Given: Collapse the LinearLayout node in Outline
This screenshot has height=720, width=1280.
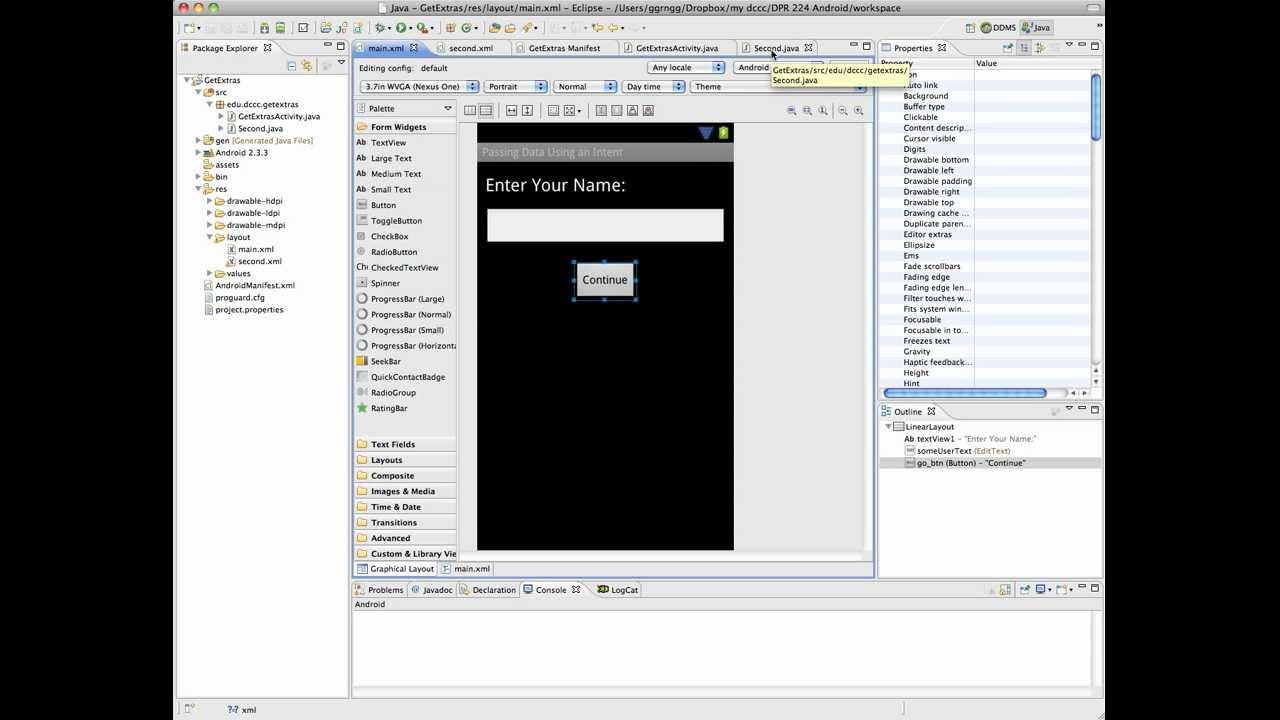Looking at the screenshot, I should [888, 427].
